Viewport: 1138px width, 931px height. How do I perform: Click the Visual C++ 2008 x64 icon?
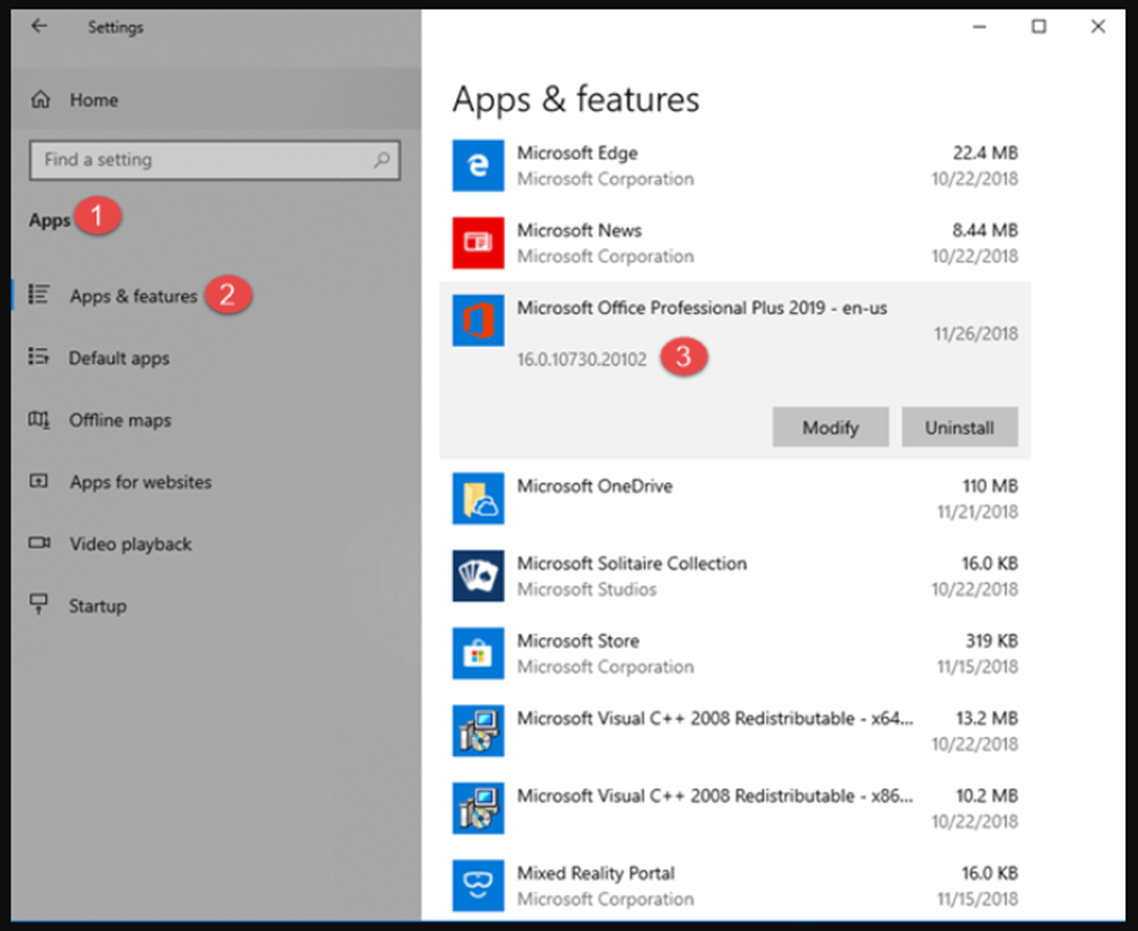(x=478, y=731)
